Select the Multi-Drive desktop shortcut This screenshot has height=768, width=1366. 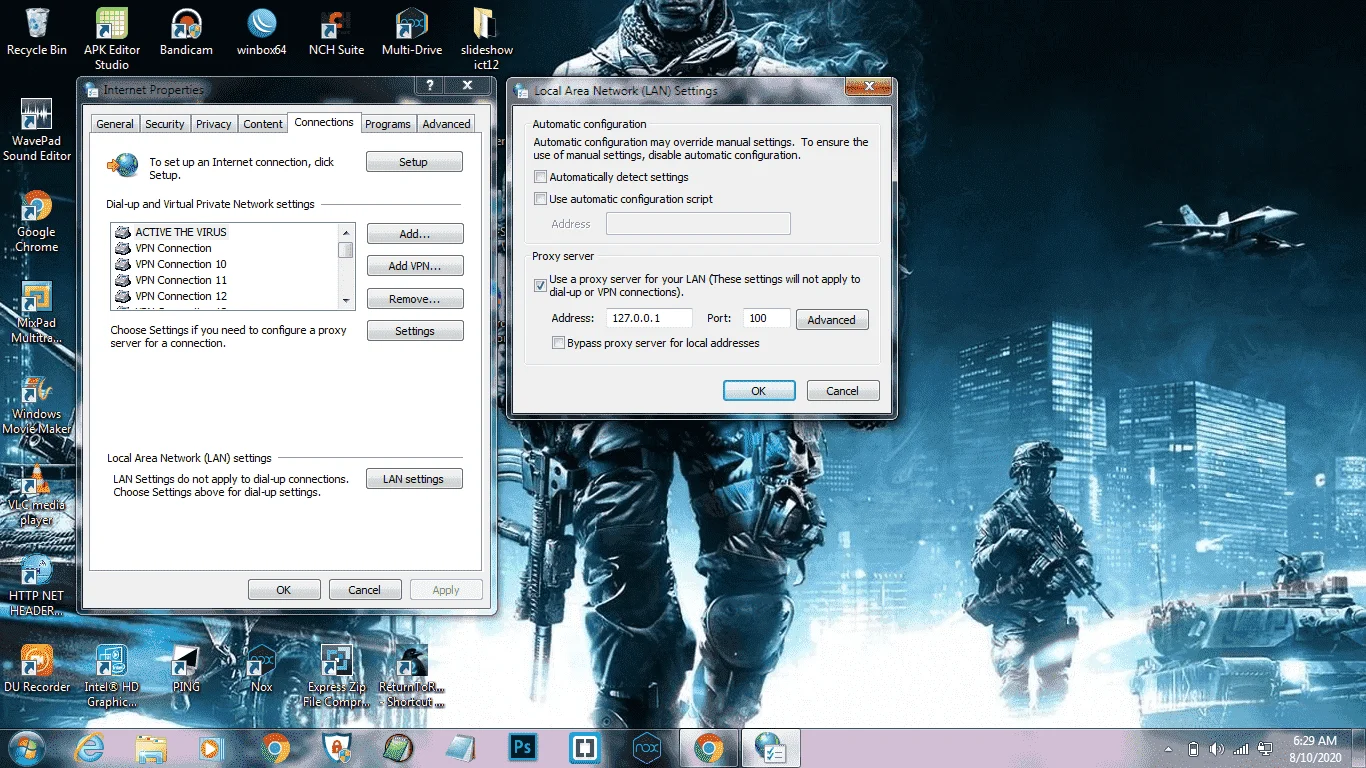tap(413, 32)
